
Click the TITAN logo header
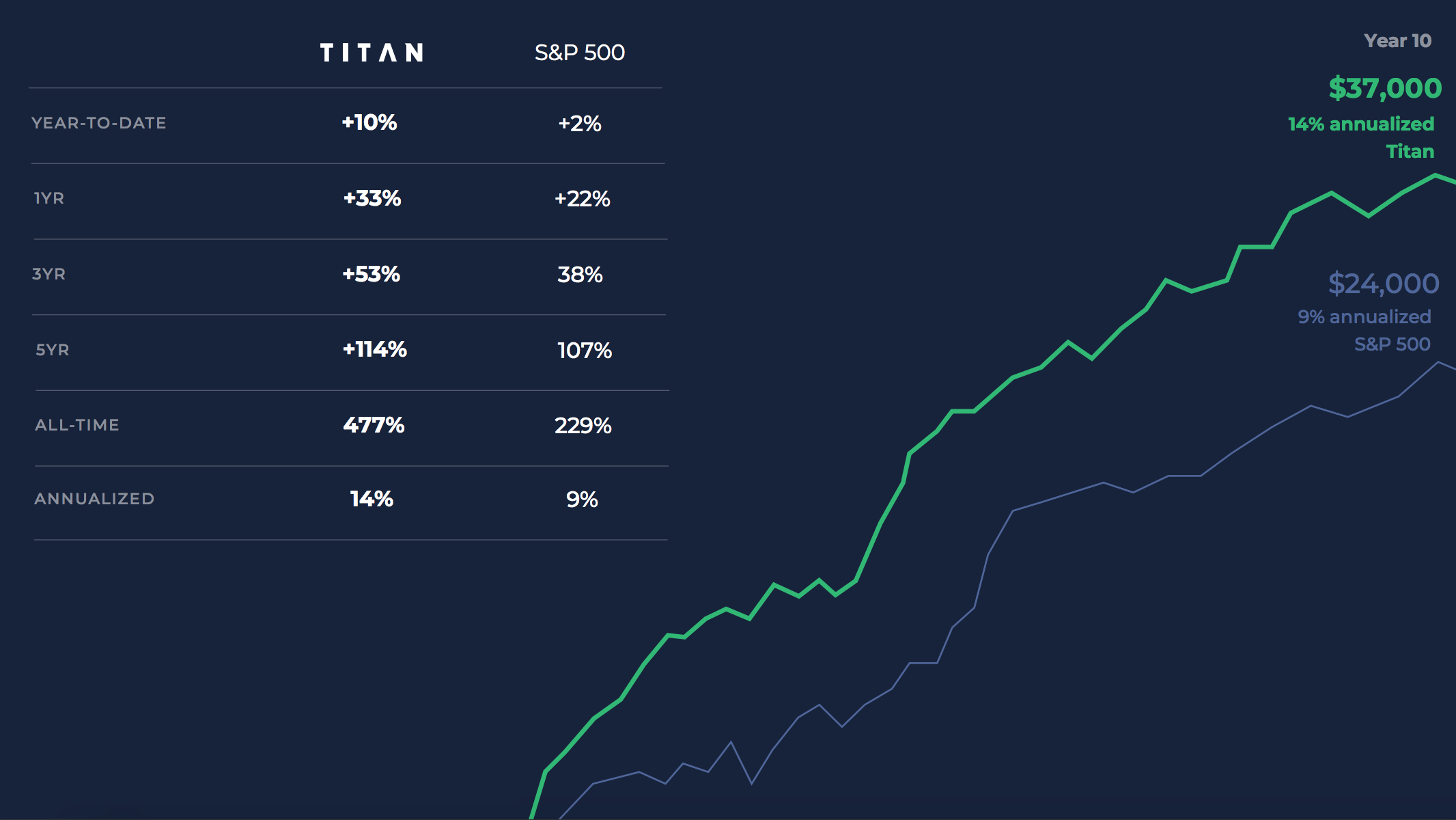(372, 53)
